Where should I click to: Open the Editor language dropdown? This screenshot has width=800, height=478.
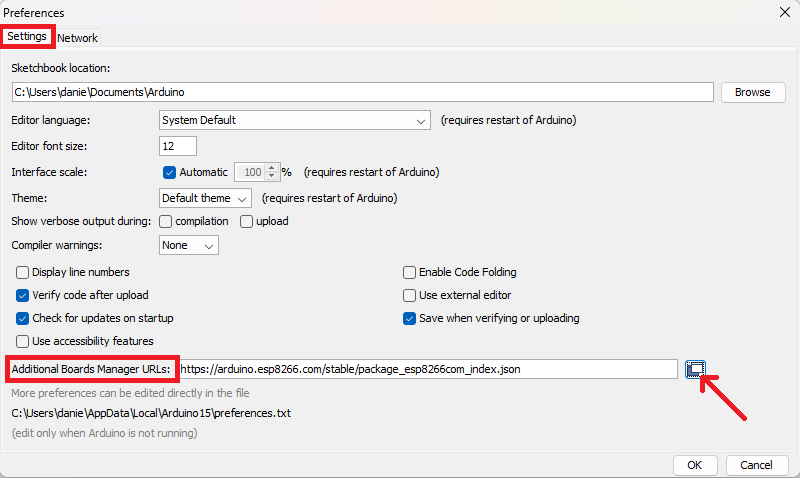tap(294, 120)
